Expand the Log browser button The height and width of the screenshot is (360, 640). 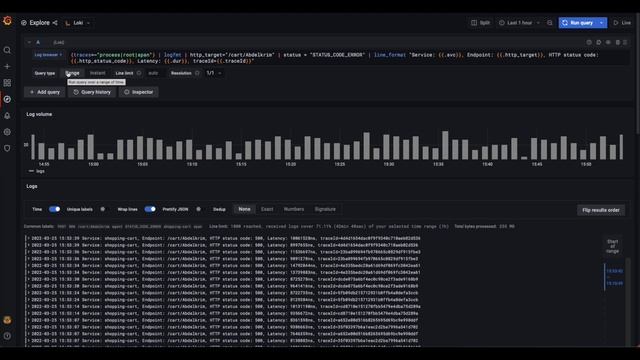tap(48, 55)
